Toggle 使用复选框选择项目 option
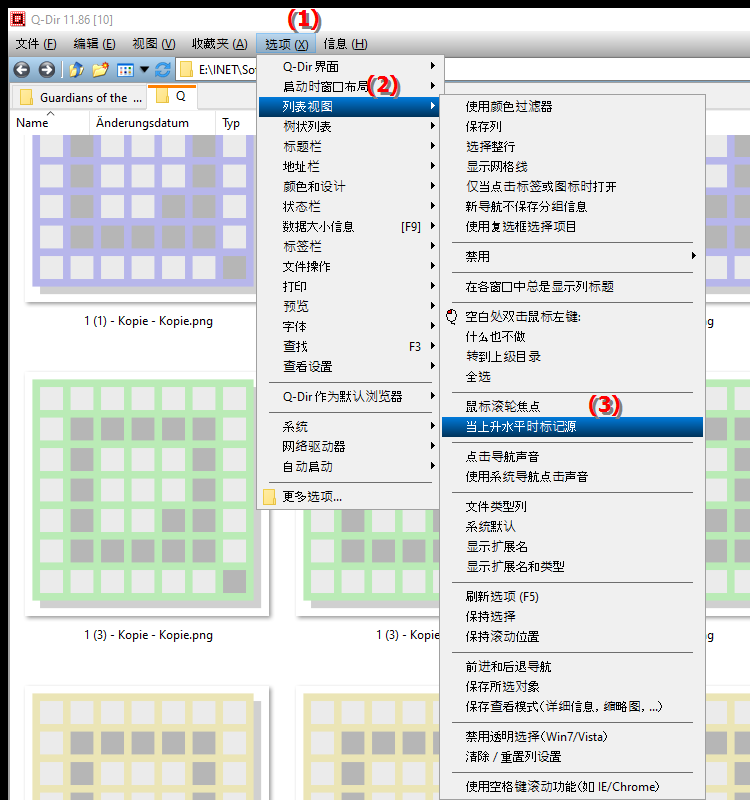Image resolution: width=750 pixels, height=800 pixels. tap(572, 226)
